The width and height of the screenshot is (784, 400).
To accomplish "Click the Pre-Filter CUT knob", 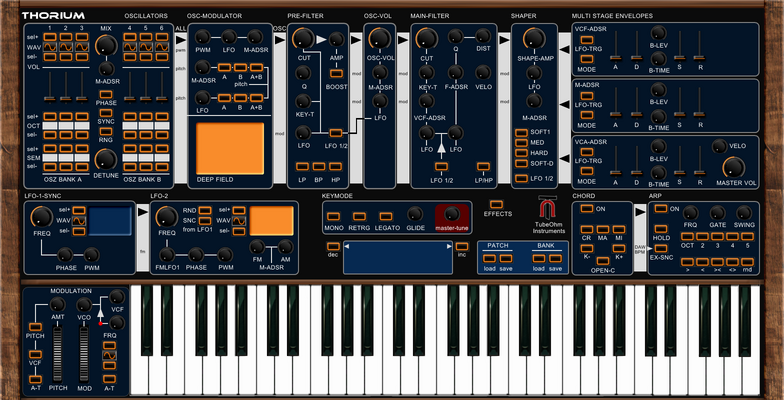I will pos(303,38).
